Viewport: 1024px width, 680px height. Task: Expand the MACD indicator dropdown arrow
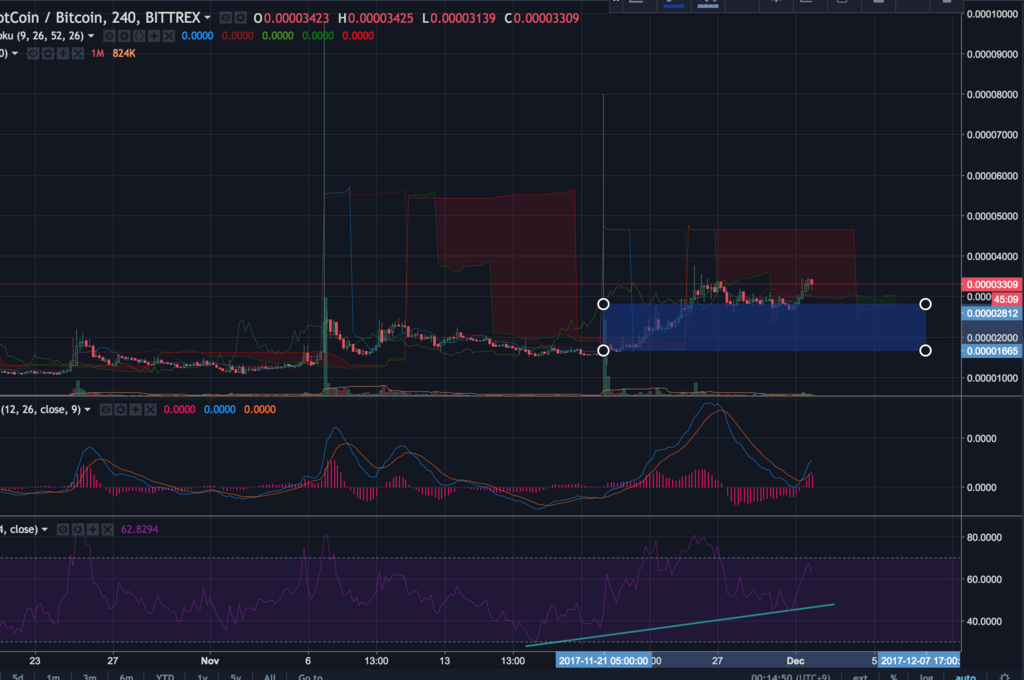[88, 410]
